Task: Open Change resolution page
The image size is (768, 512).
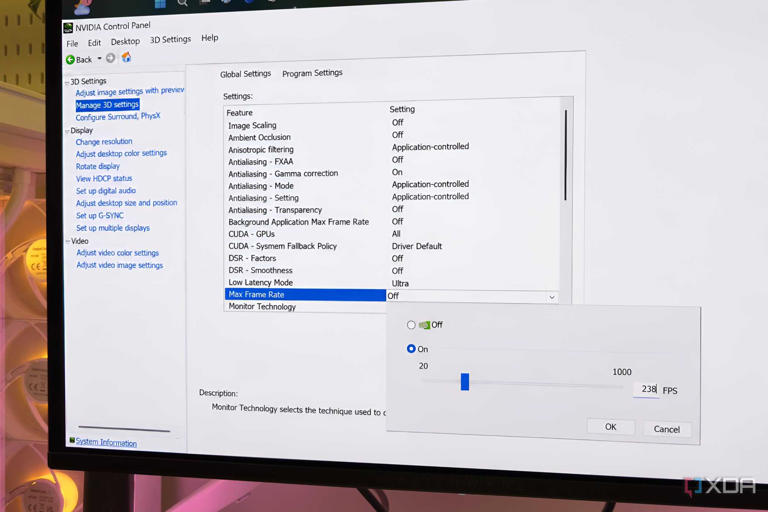Action: pyautogui.click(x=104, y=142)
